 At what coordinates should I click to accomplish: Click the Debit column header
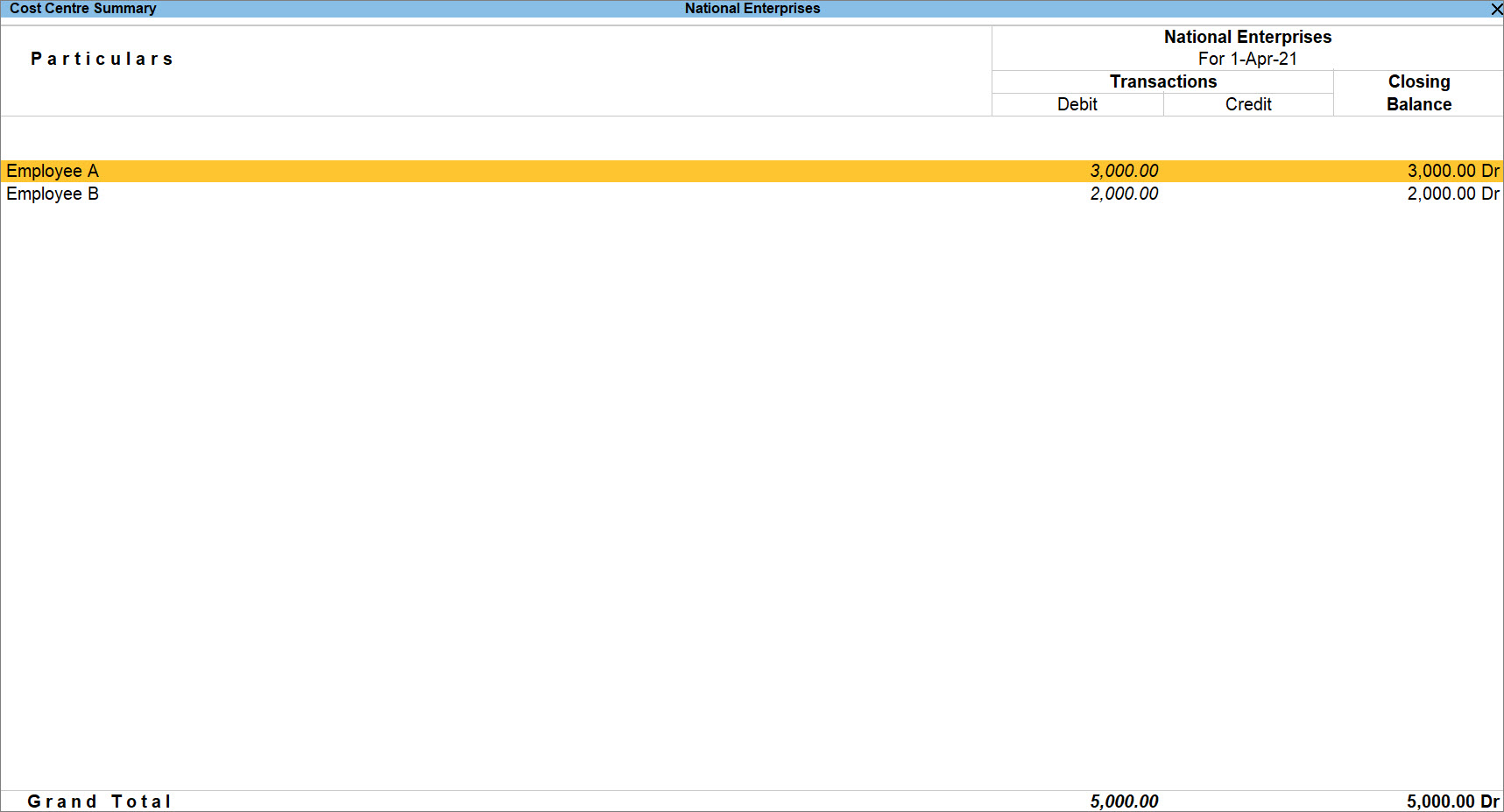click(x=1077, y=104)
